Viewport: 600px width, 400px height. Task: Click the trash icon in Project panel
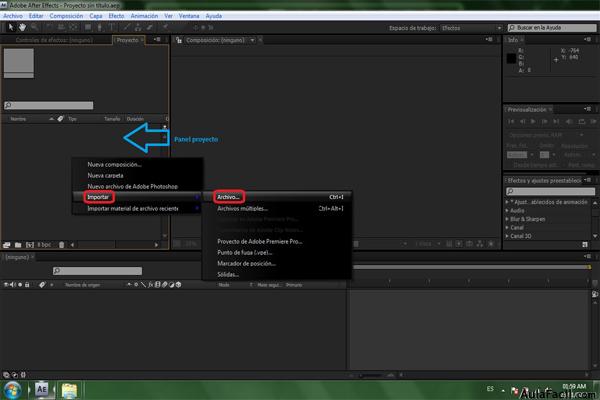click(62, 245)
